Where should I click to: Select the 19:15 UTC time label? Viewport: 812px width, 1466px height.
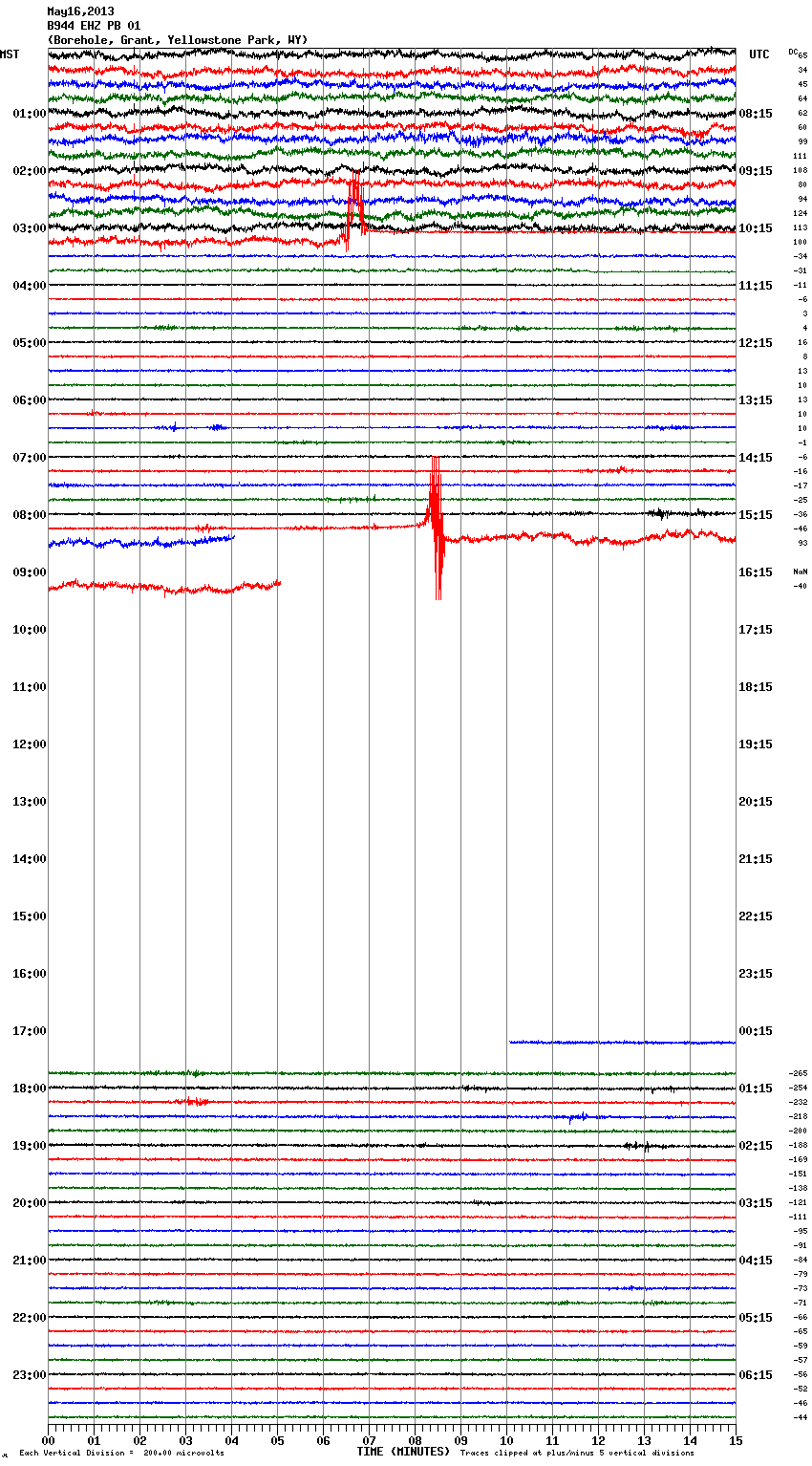point(756,744)
